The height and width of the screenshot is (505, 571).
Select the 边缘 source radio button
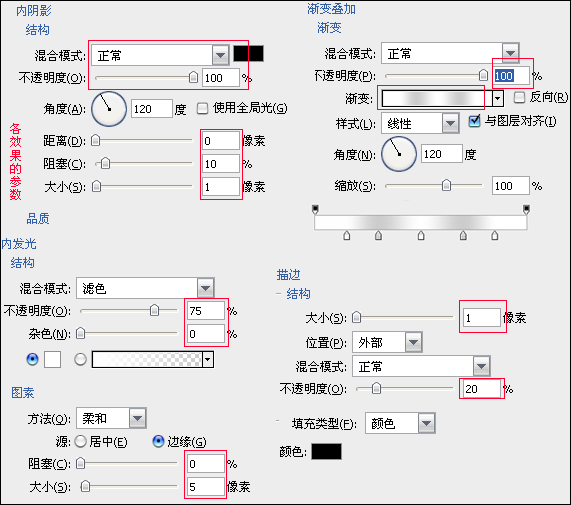(x=158, y=441)
